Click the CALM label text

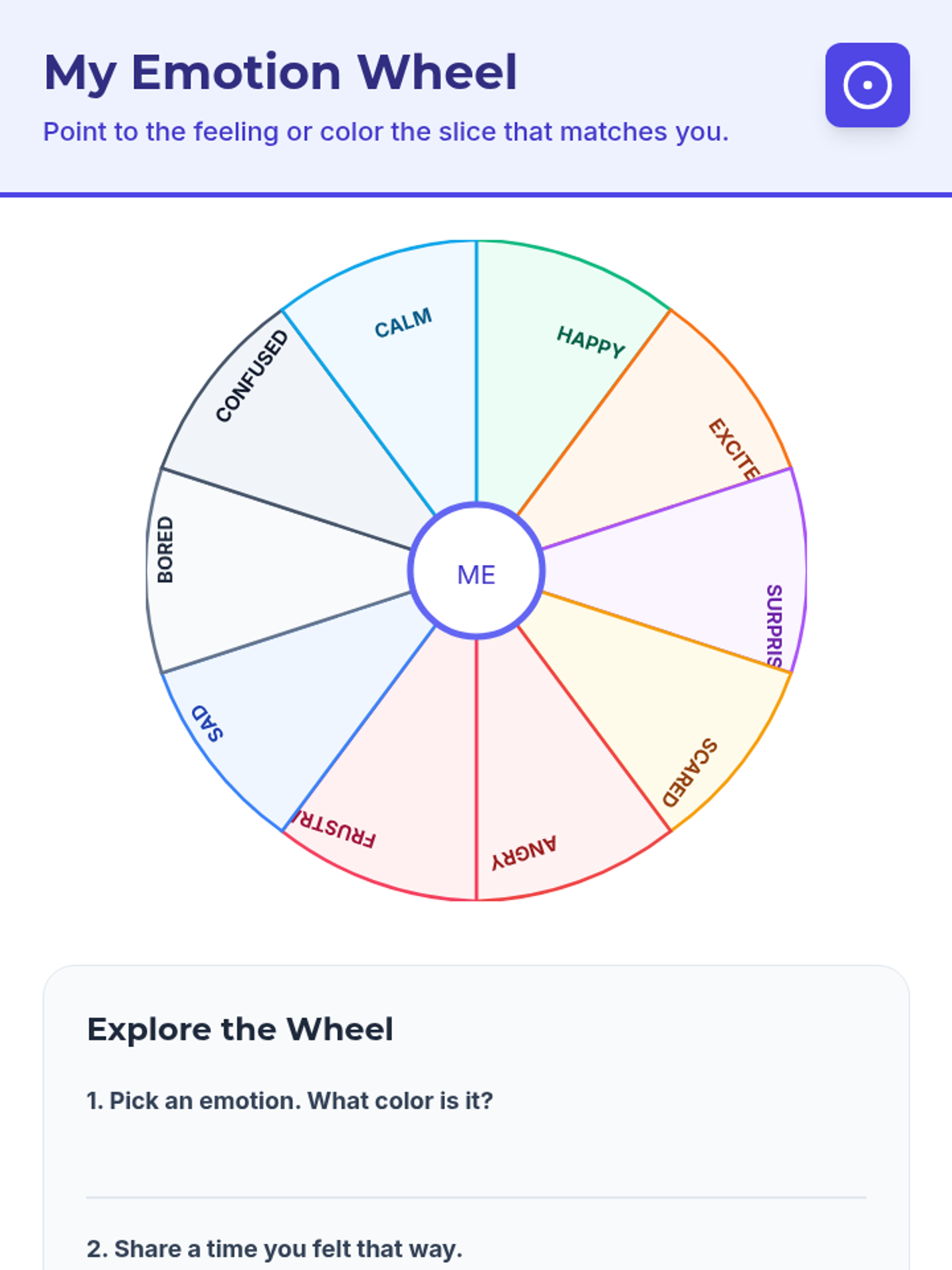404,323
